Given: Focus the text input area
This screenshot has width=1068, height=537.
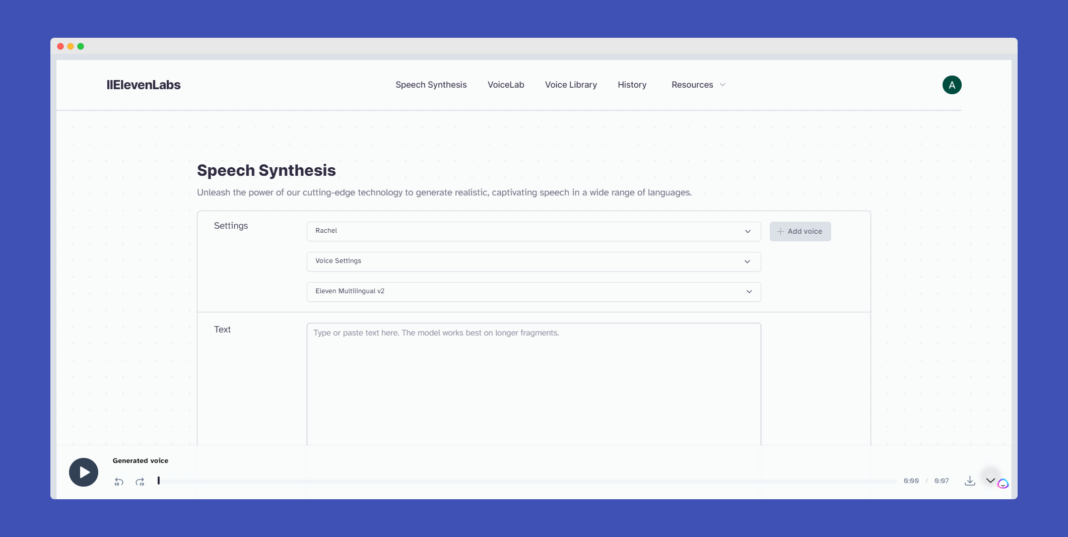Looking at the screenshot, I should click(x=533, y=385).
